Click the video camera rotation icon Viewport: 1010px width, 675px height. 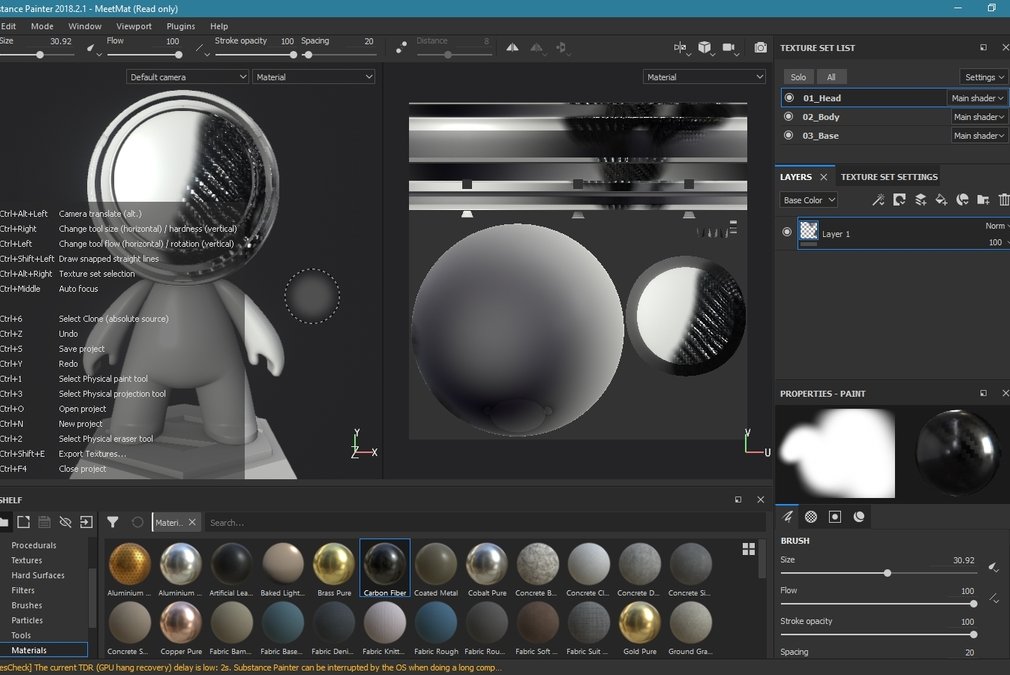point(729,47)
